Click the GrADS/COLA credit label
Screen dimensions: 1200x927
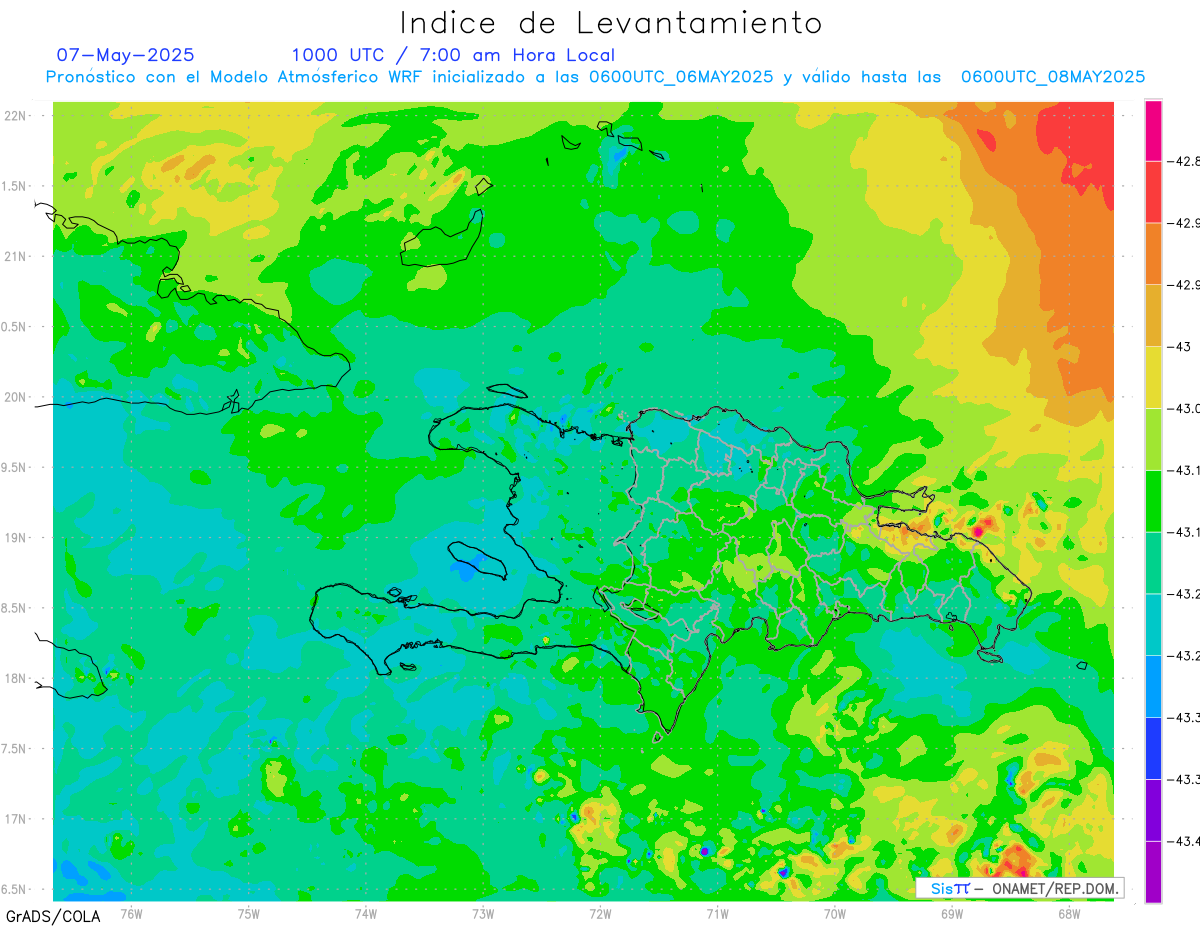point(53,916)
